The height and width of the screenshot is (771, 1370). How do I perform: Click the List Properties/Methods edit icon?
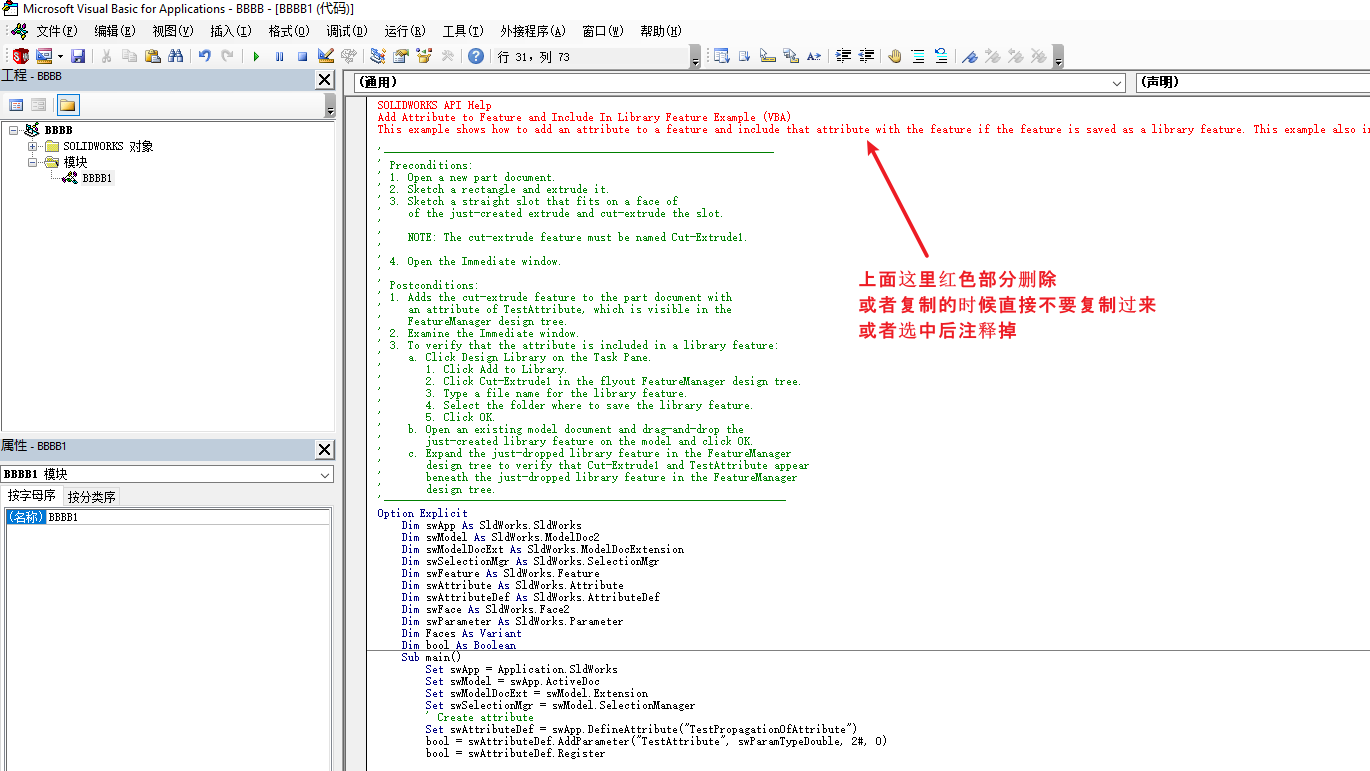tap(720, 56)
